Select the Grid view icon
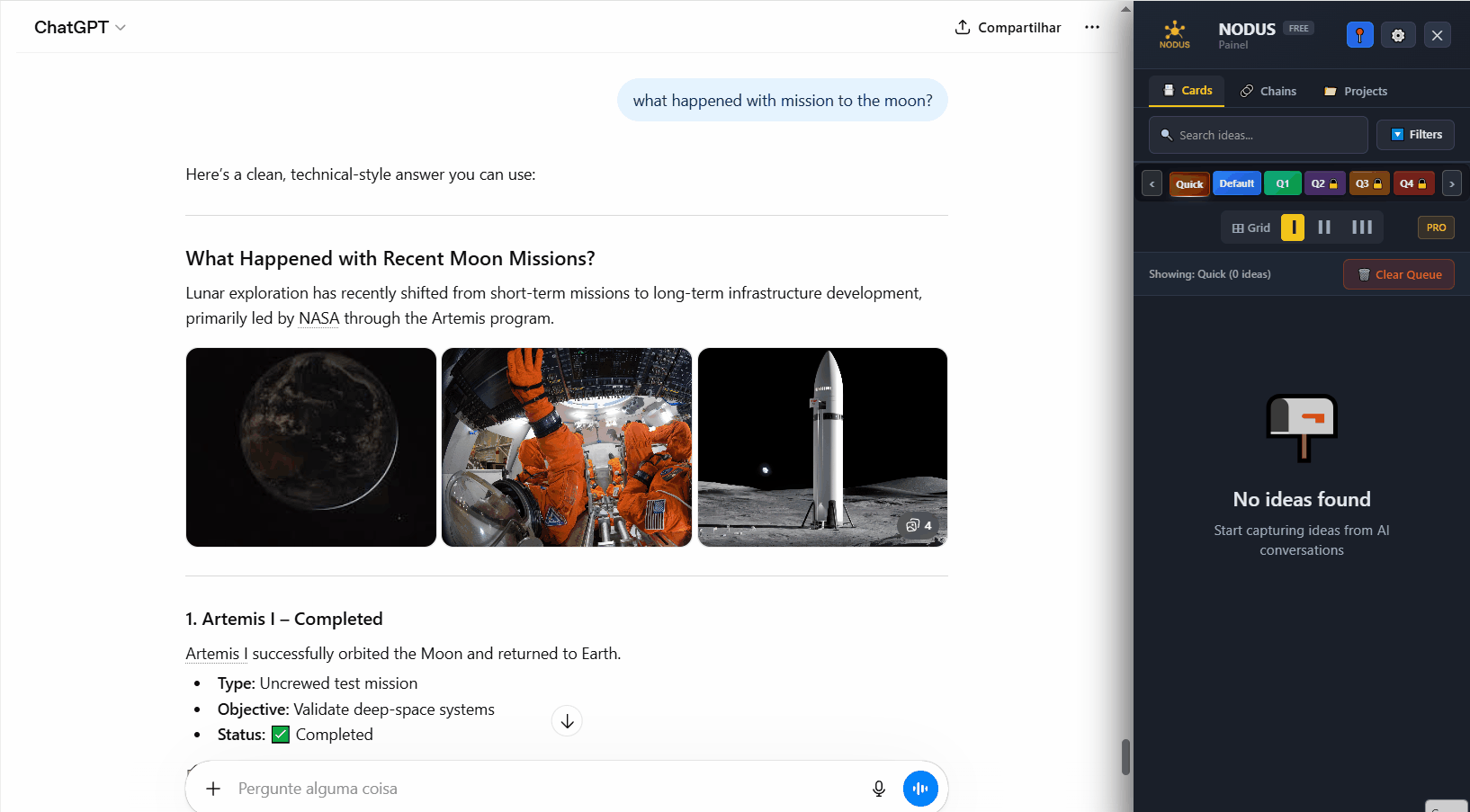The image size is (1470, 812). pyautogui.click(x=1250, y=228)
